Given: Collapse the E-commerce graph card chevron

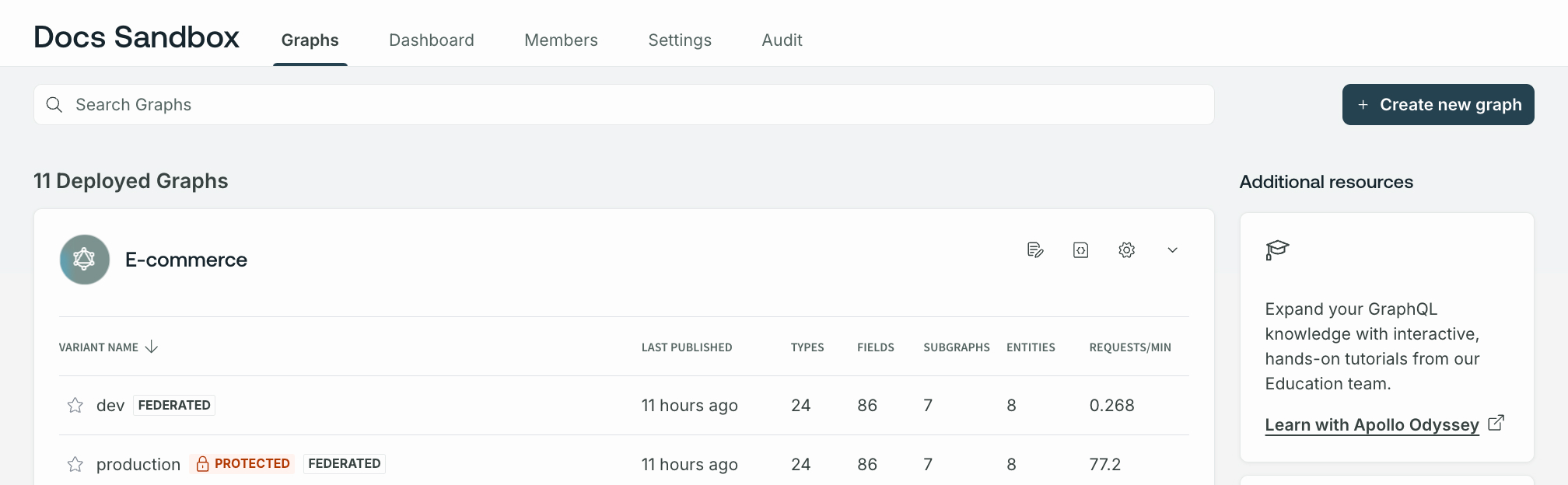Looking at the screenshot, I should click(x=1173, y=250).
